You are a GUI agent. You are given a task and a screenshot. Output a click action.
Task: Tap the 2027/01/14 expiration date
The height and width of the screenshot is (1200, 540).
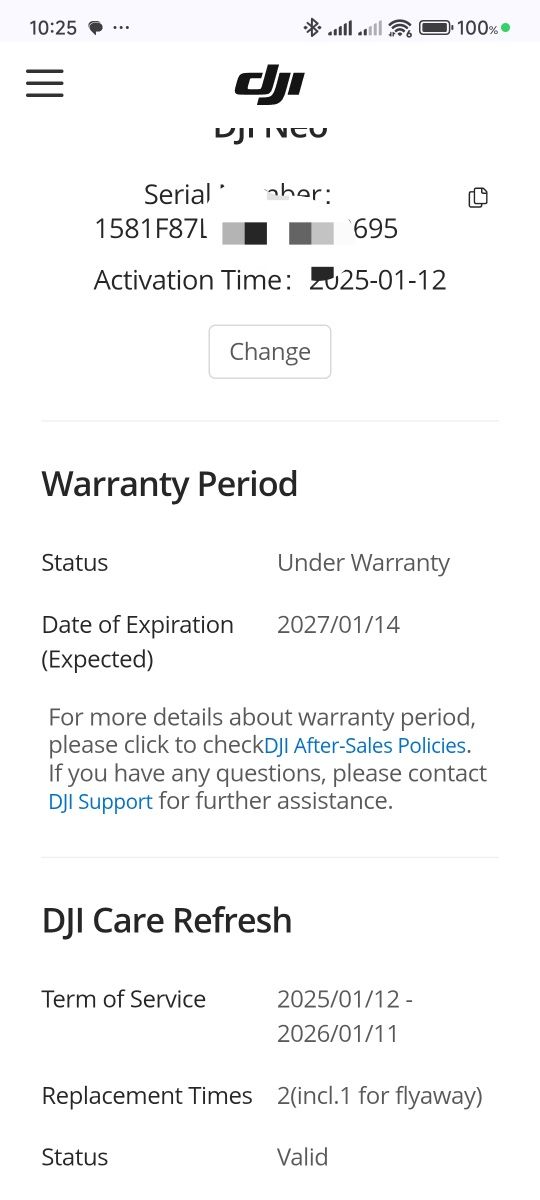coord(338,625)
